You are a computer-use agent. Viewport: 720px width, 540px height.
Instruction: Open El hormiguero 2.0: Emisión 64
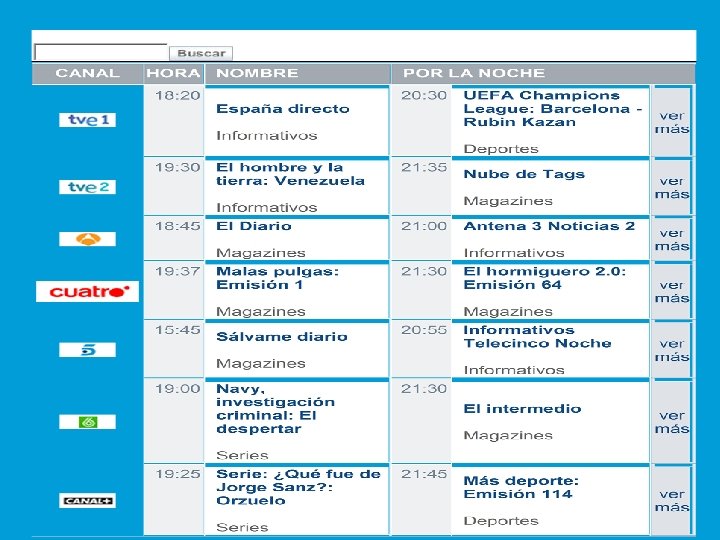(545, 278)
